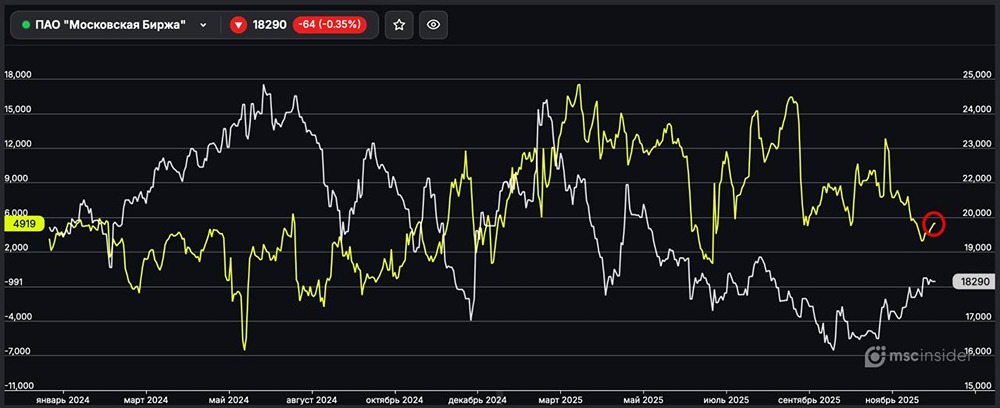Click the ноябрь 2025 time axis label
The height and width of the screenshot is (408, 1000).
point(892,400)
